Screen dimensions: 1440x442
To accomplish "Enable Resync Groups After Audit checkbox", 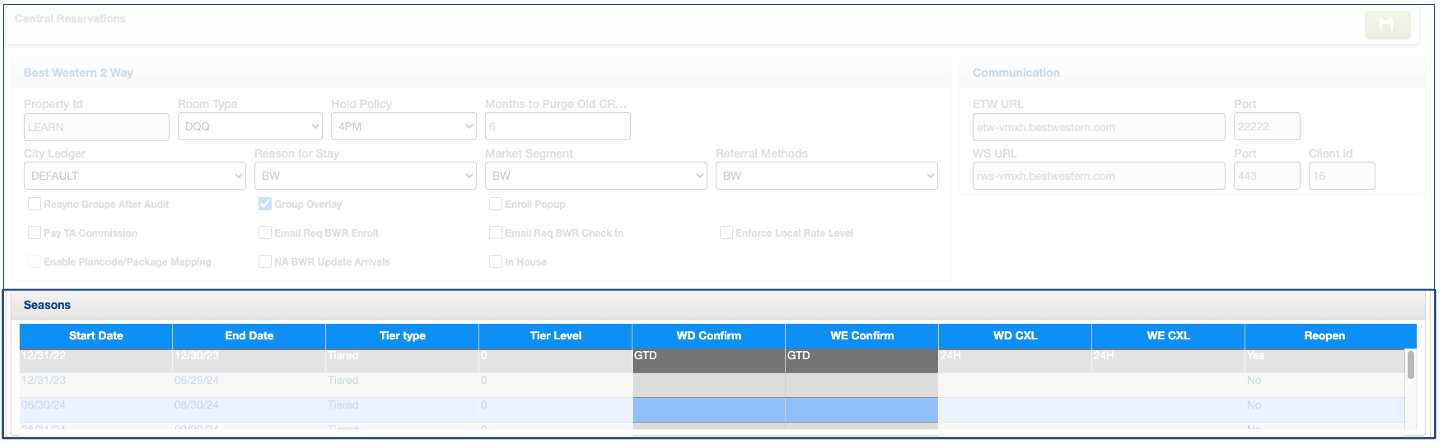I will pos(35,204).
